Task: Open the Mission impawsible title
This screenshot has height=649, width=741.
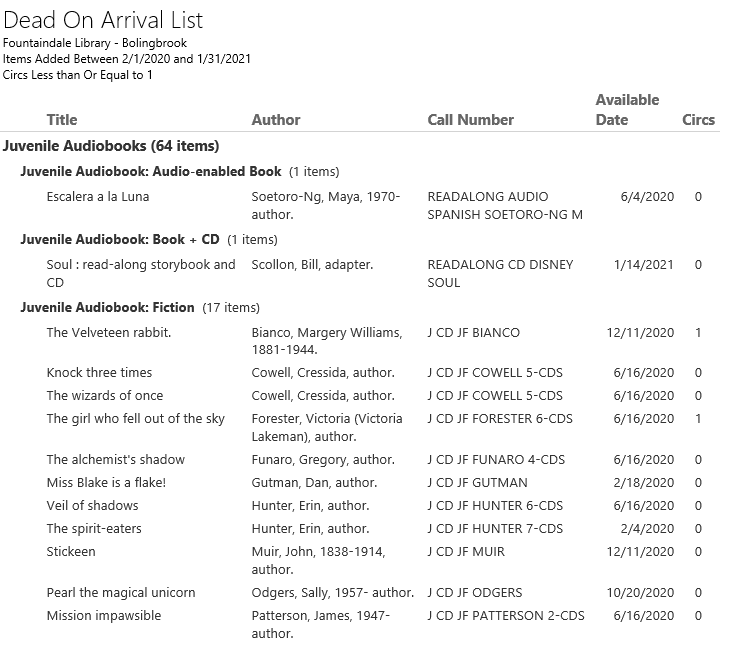Action: (x=103, y=616)
